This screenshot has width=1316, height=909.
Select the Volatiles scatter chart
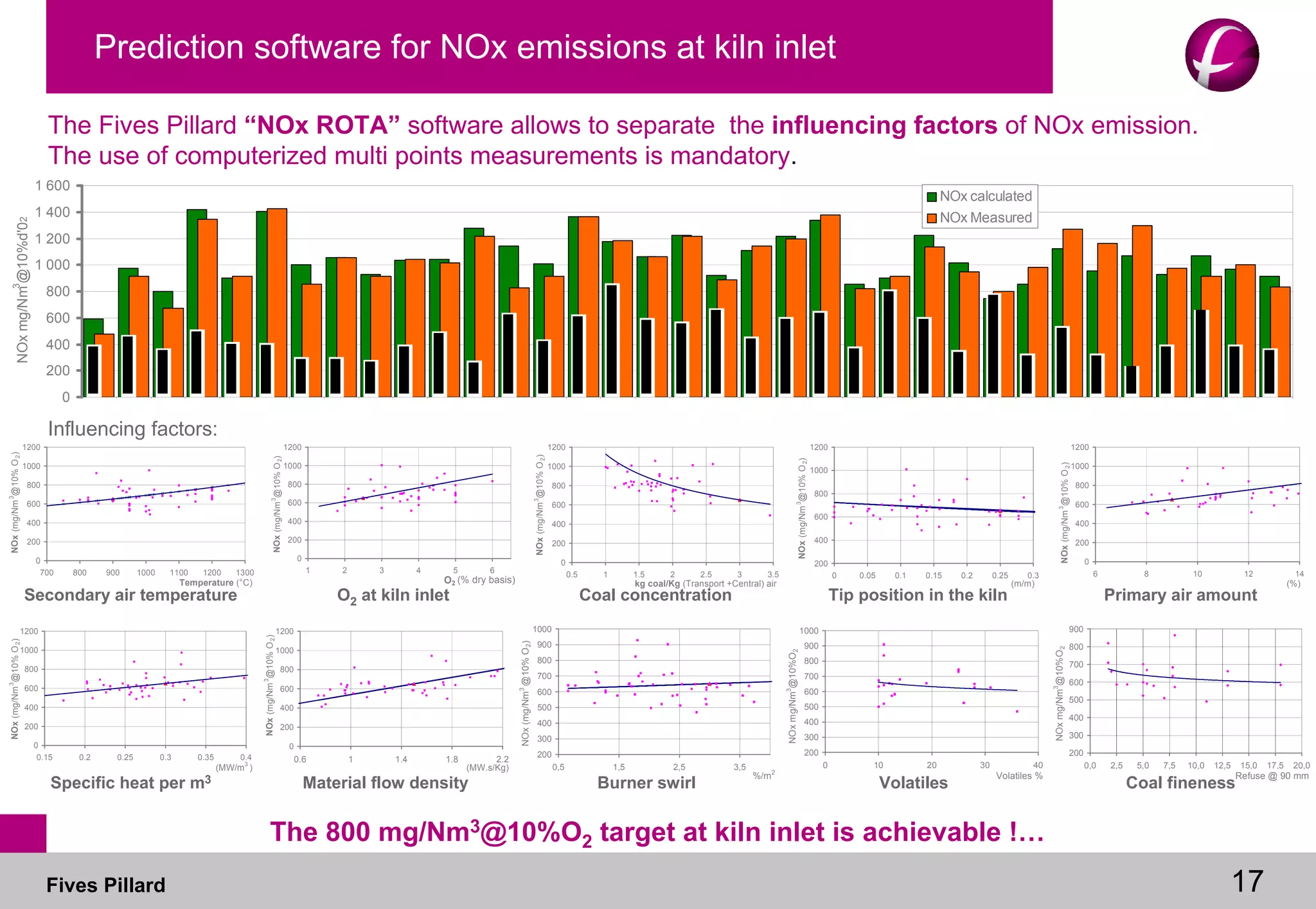point(930,691)
